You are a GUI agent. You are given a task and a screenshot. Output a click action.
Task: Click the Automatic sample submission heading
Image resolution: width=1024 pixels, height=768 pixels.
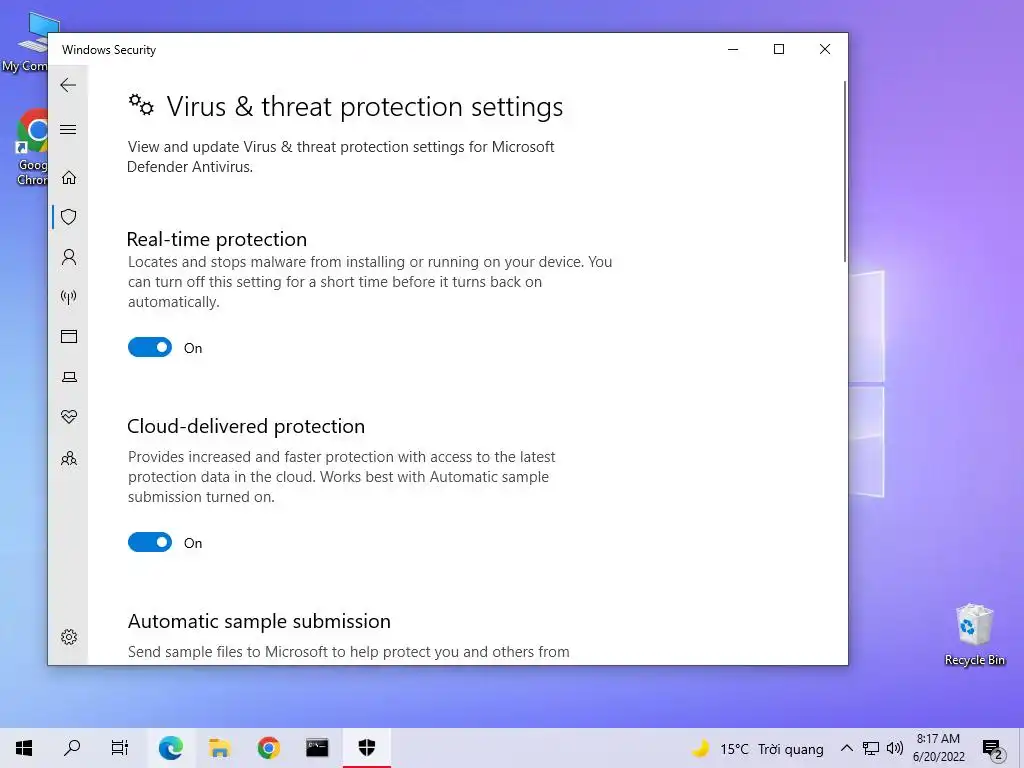tap(259, 622)
